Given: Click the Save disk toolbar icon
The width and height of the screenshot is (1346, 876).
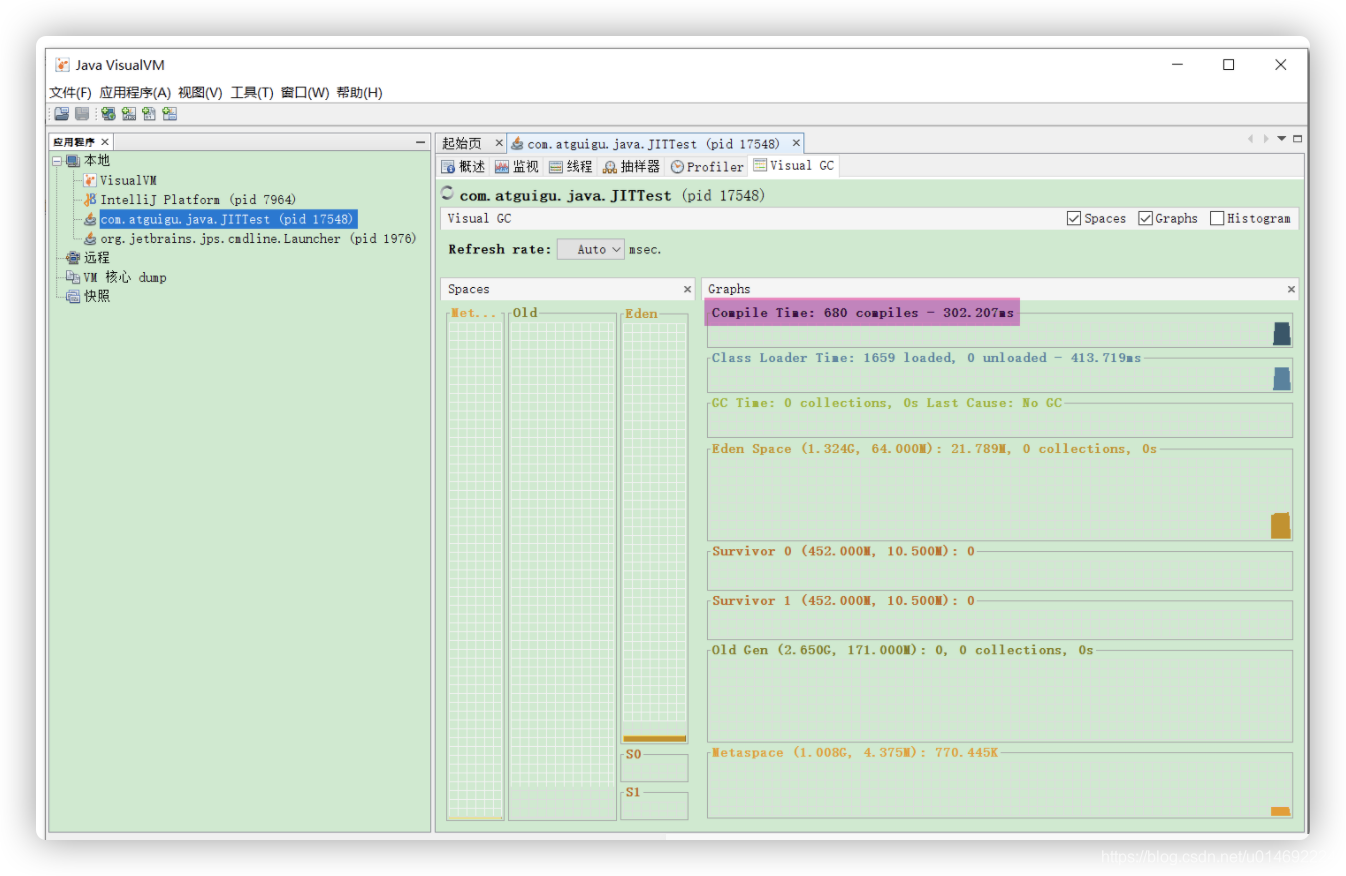Looking at the screenshot, I should coord(82,114).
